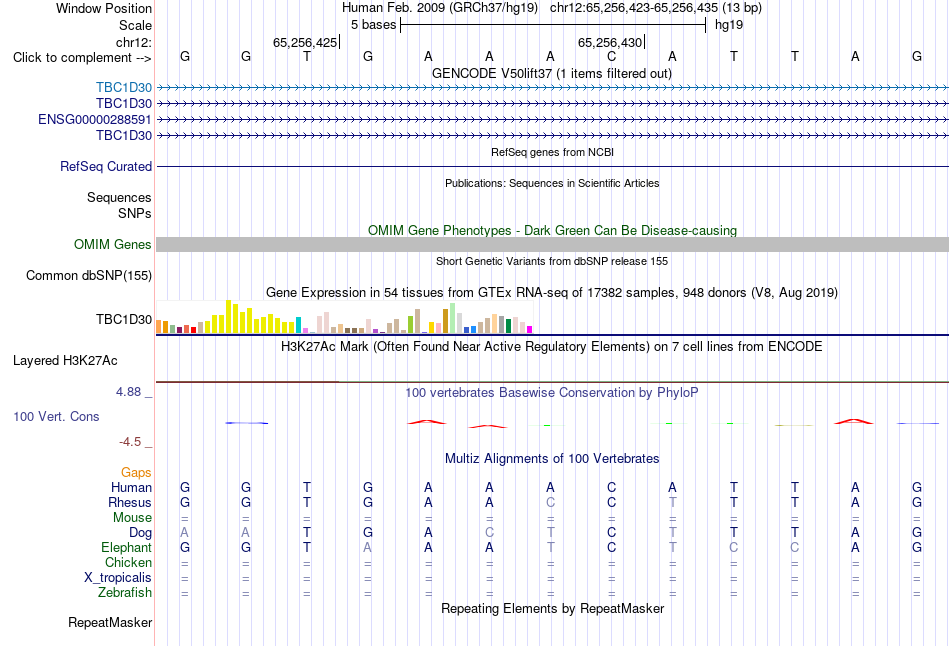Select the Zebrafish species row label
This screenshot has height=646, width=950.
[x=125, y=593]
